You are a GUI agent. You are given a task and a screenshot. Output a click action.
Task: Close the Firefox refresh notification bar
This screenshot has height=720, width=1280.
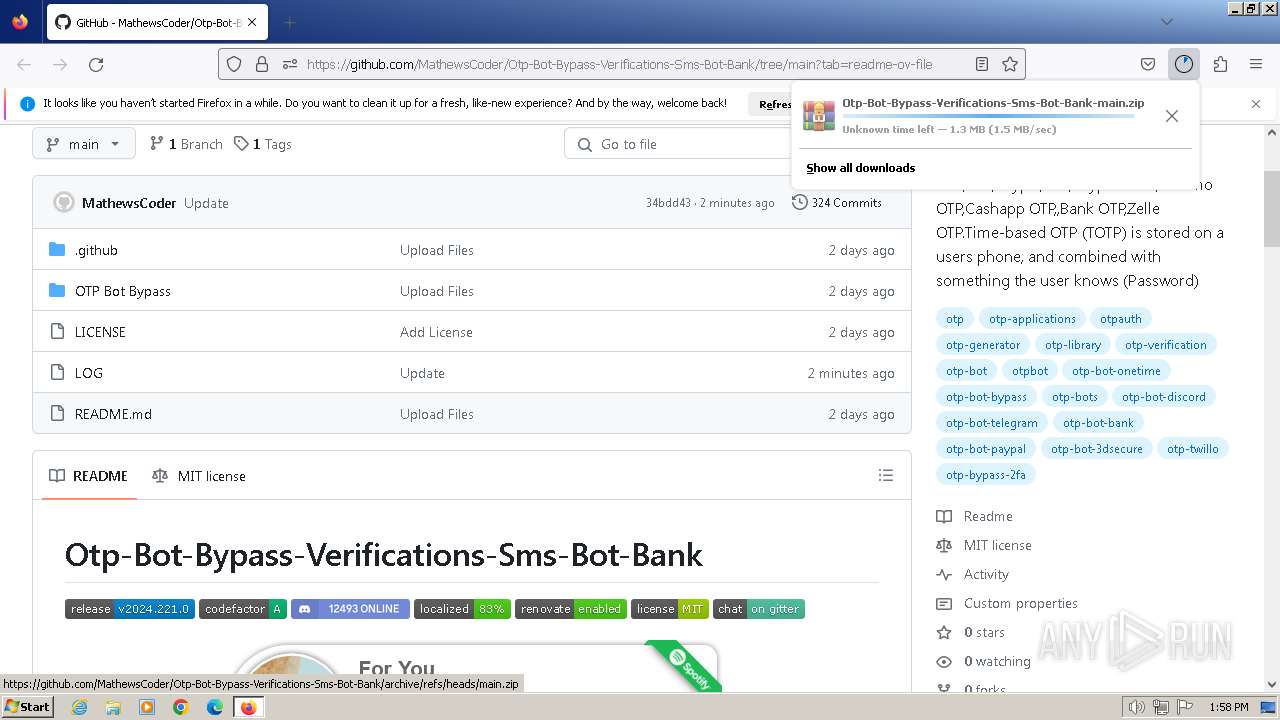pos(1256,103)
